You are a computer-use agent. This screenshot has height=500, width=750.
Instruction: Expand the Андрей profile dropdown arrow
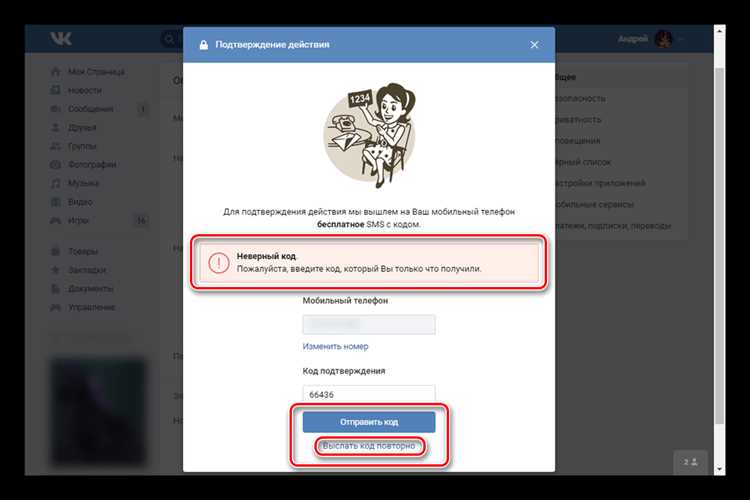682,40
